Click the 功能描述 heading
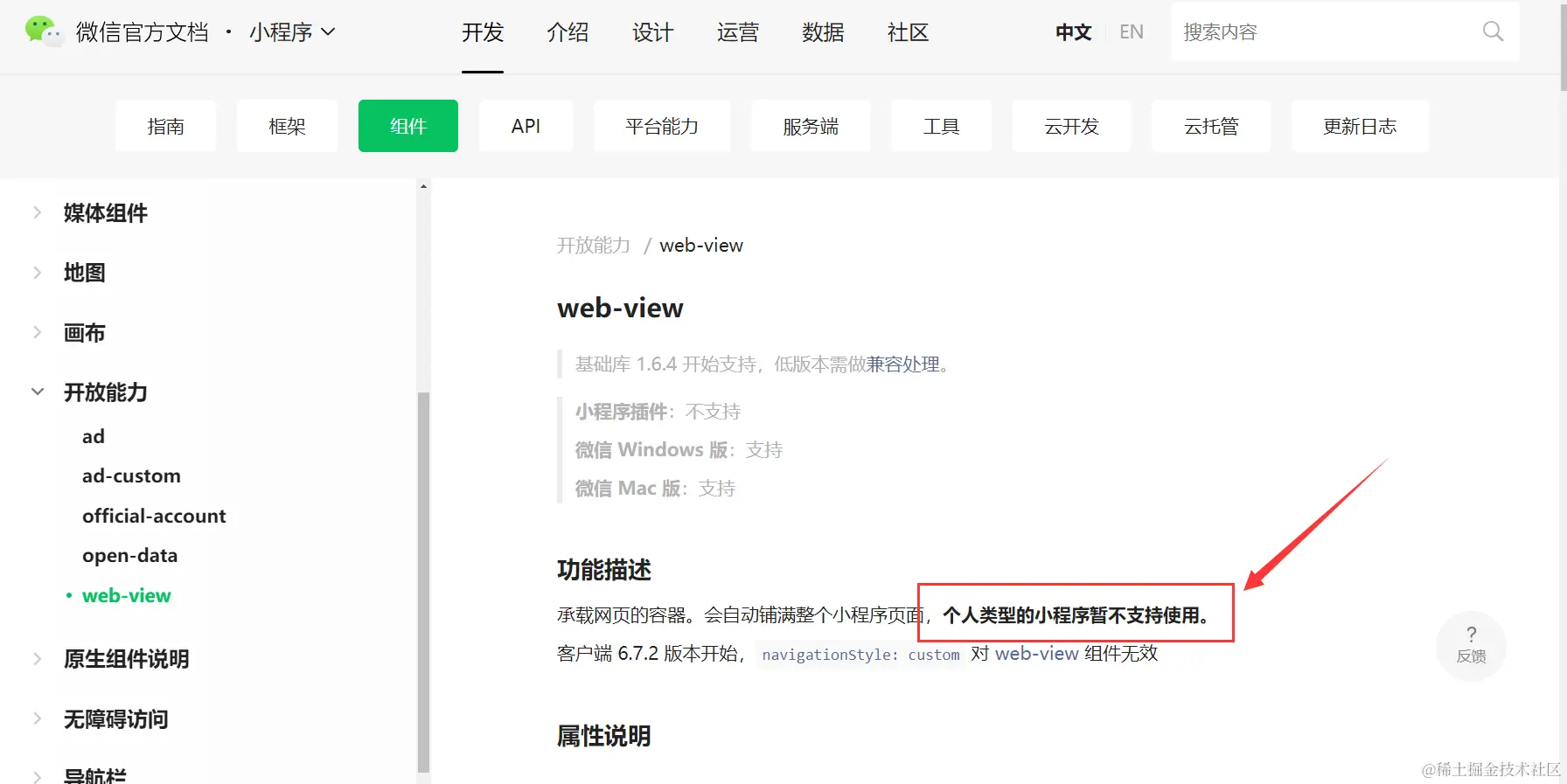 pos(604,570)
